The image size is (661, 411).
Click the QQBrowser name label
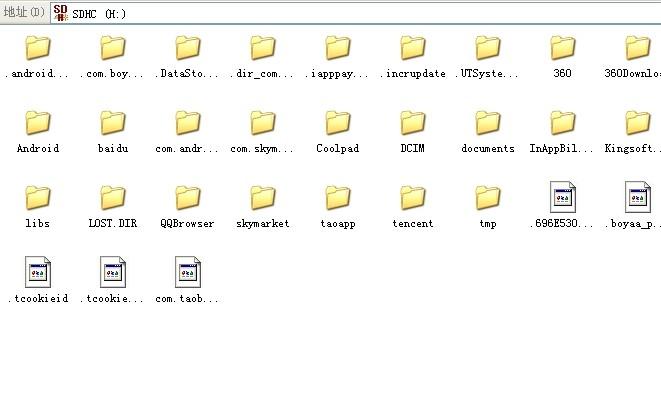pos(187,223)
